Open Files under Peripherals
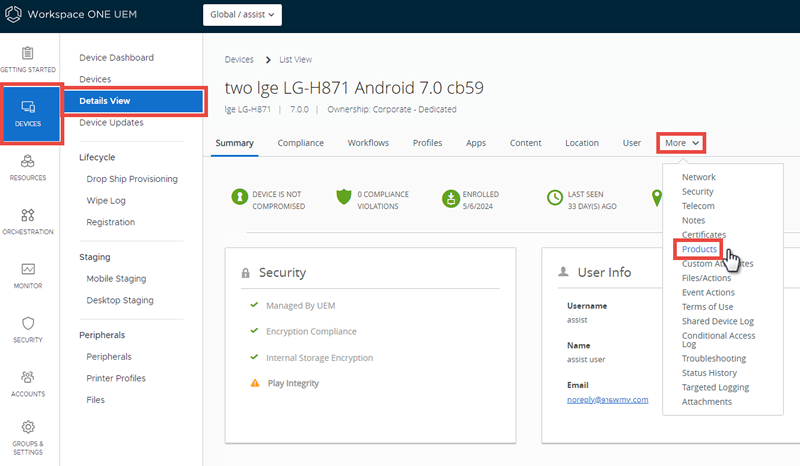Viewport: 800px width, 466px height. 95,400
